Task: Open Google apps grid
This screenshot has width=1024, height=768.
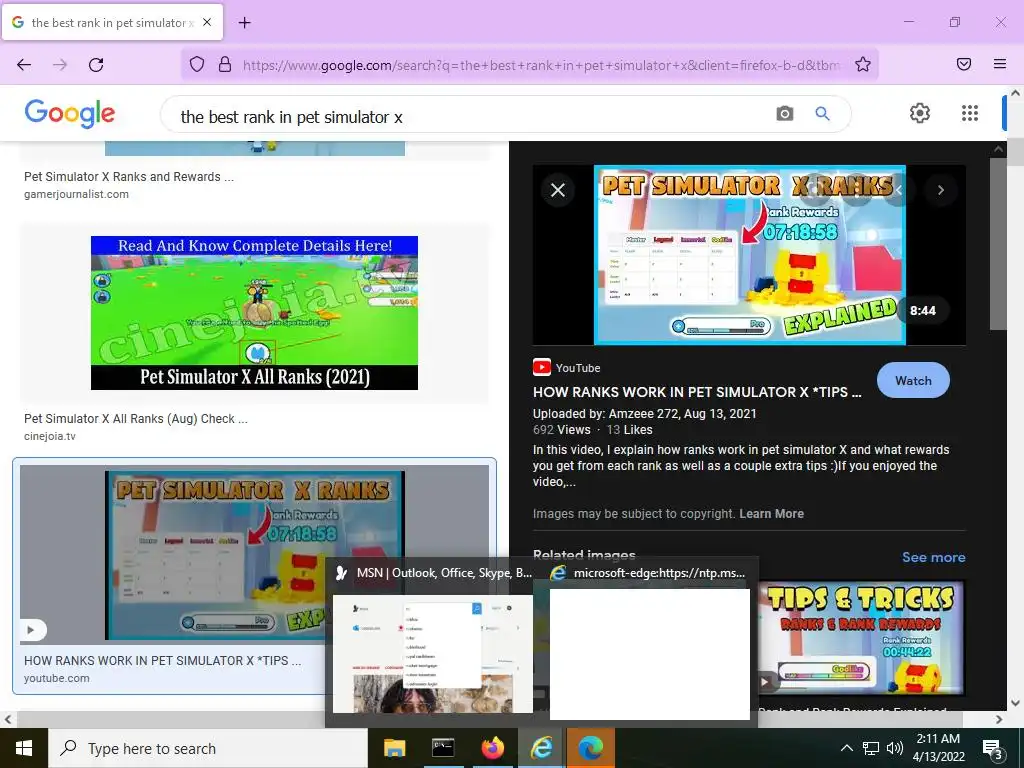Action: pos(970,113)
